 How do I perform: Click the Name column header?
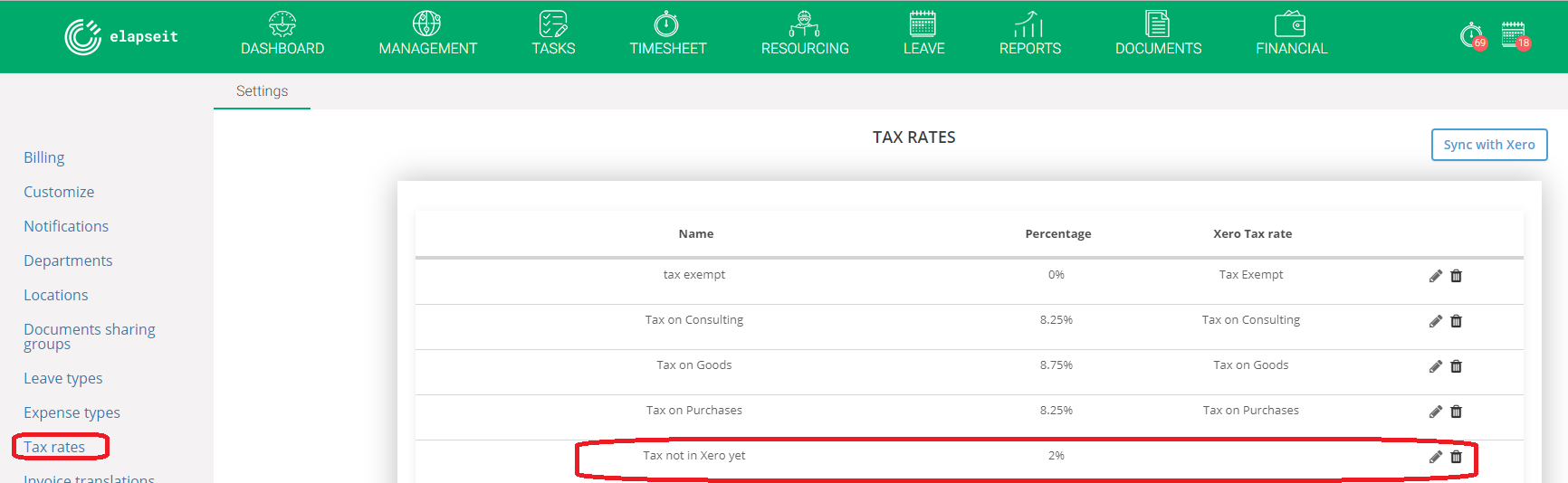(x=696, y=233)
